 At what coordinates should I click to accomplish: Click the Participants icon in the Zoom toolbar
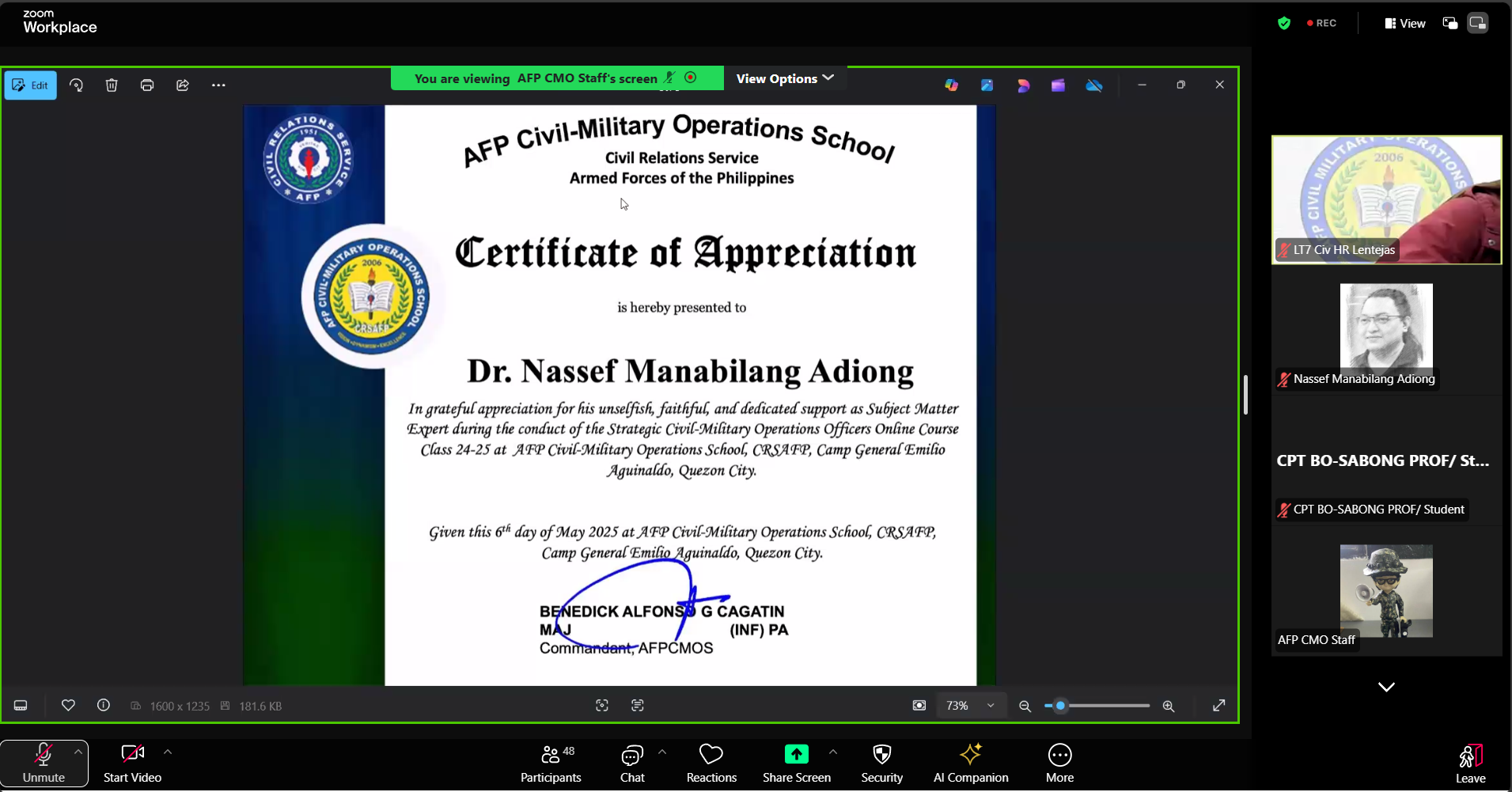click(x=551, y=764)
